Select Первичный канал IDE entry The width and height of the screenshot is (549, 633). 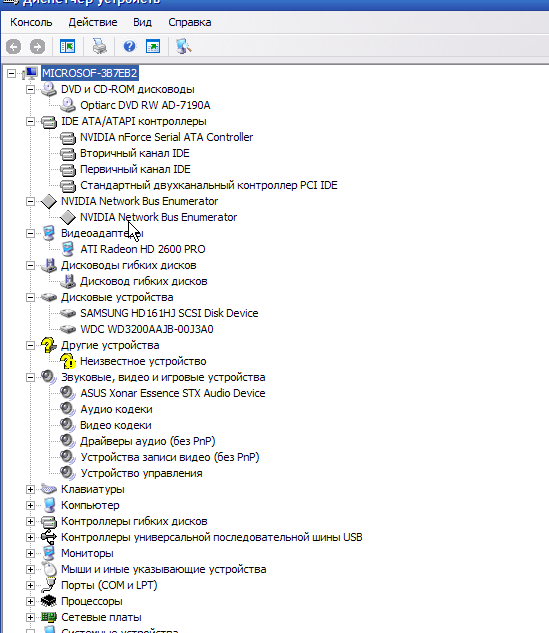135,169
